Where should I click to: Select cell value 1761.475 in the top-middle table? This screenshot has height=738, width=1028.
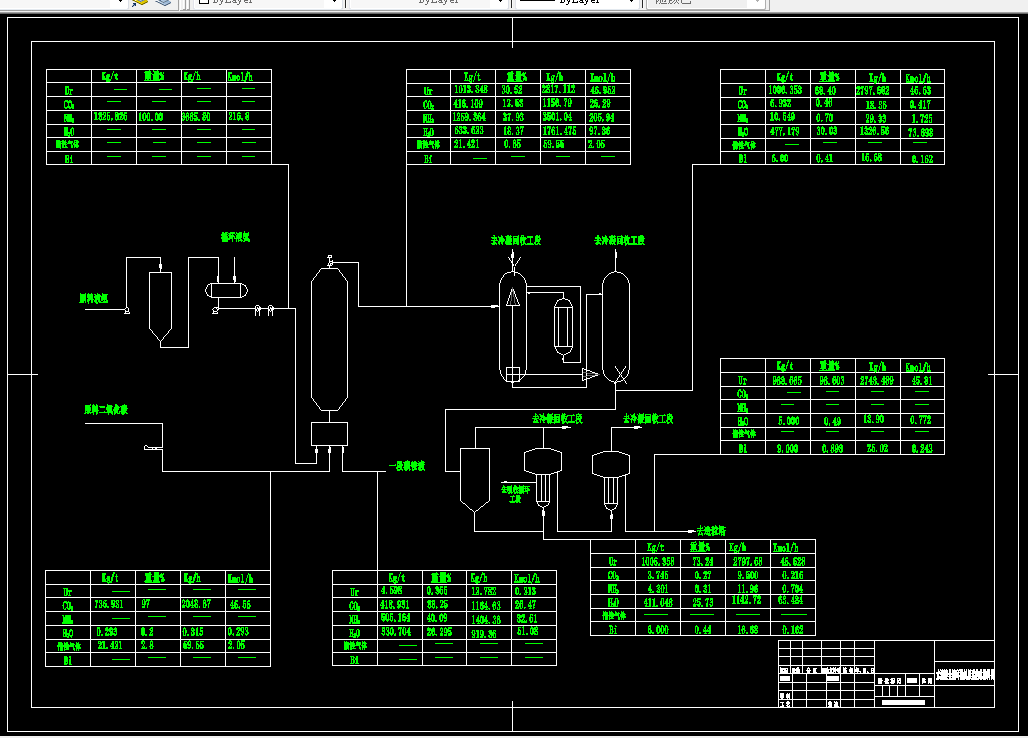559,131
